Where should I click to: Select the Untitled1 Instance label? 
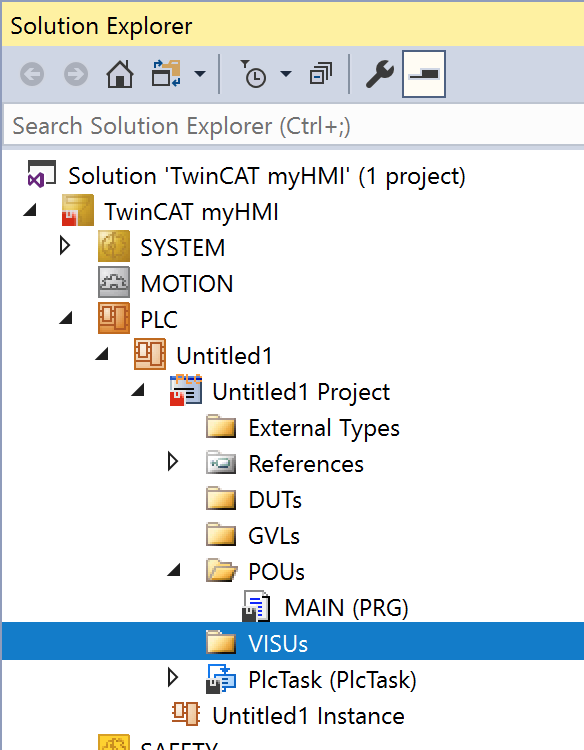(309, 716)
